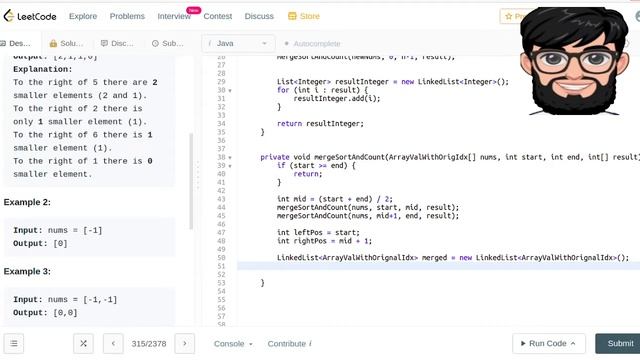640x360 pixels.
Task: Switch to the Solution tab
Action: (x=66, y=43)
